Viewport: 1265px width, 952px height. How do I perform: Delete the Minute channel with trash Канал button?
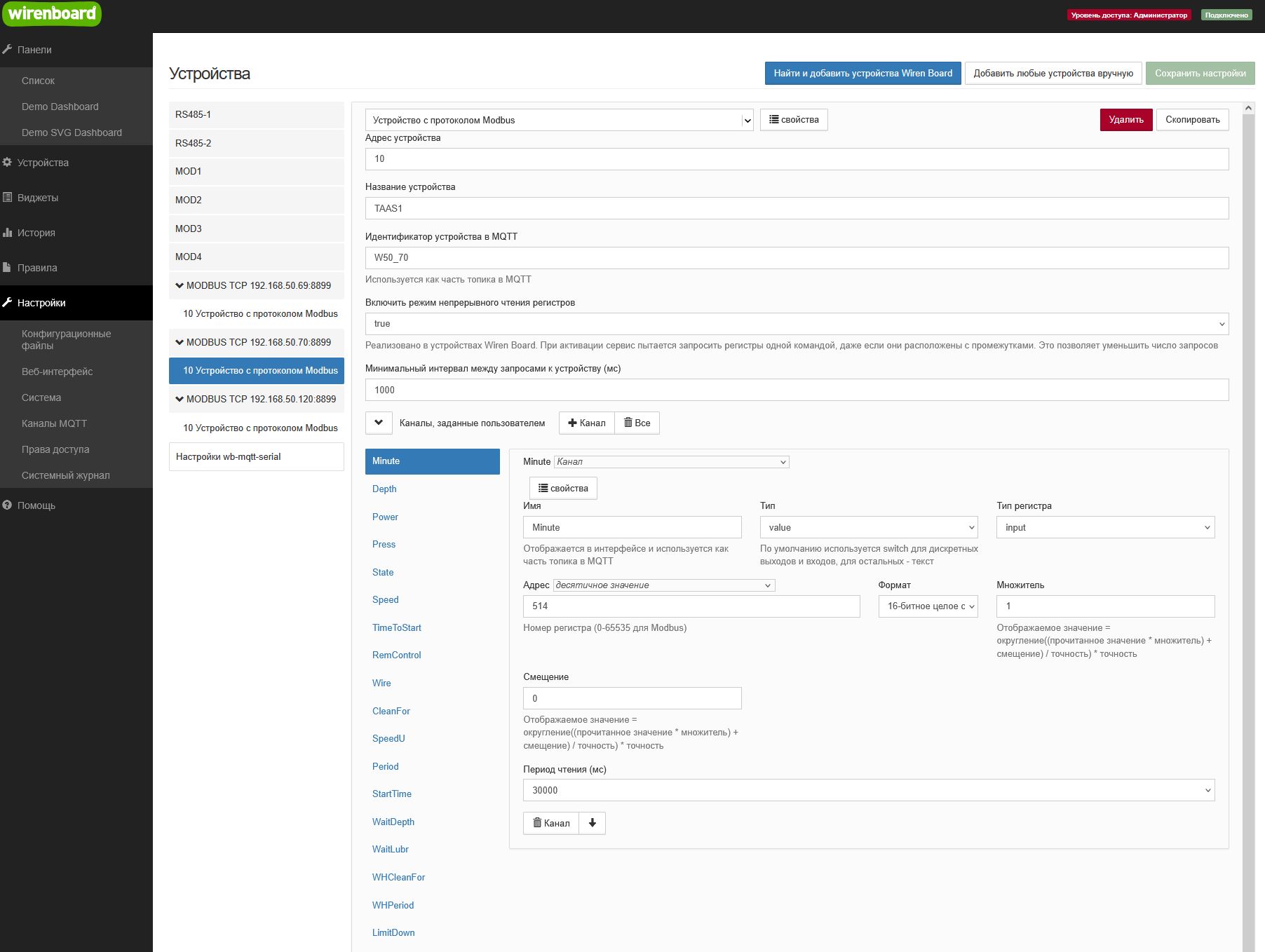pos(551,823)
